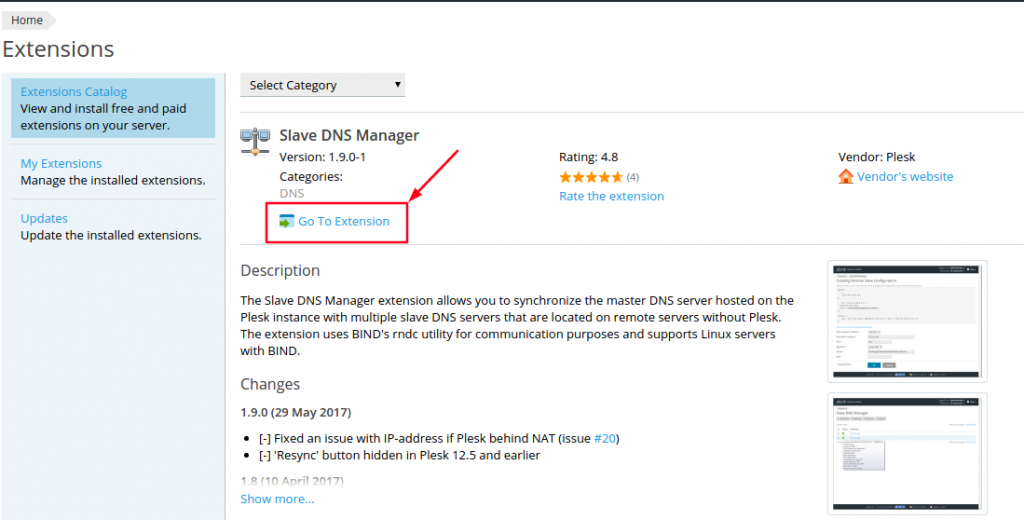Viewport: 1024px width, 520px height.
Task: Click the (4) review count
Action: tap(633, 177)
